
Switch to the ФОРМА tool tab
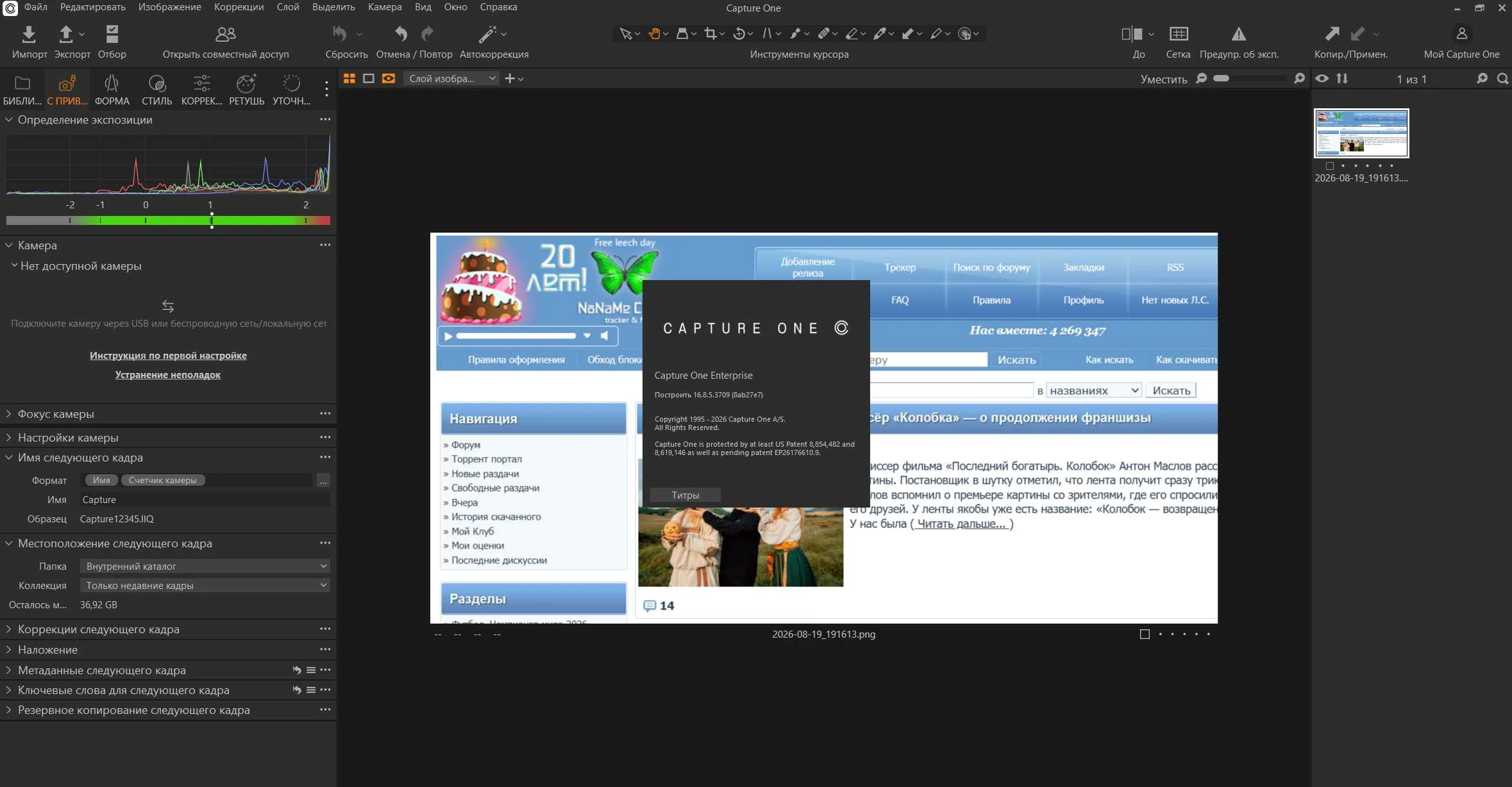[112, 90]
